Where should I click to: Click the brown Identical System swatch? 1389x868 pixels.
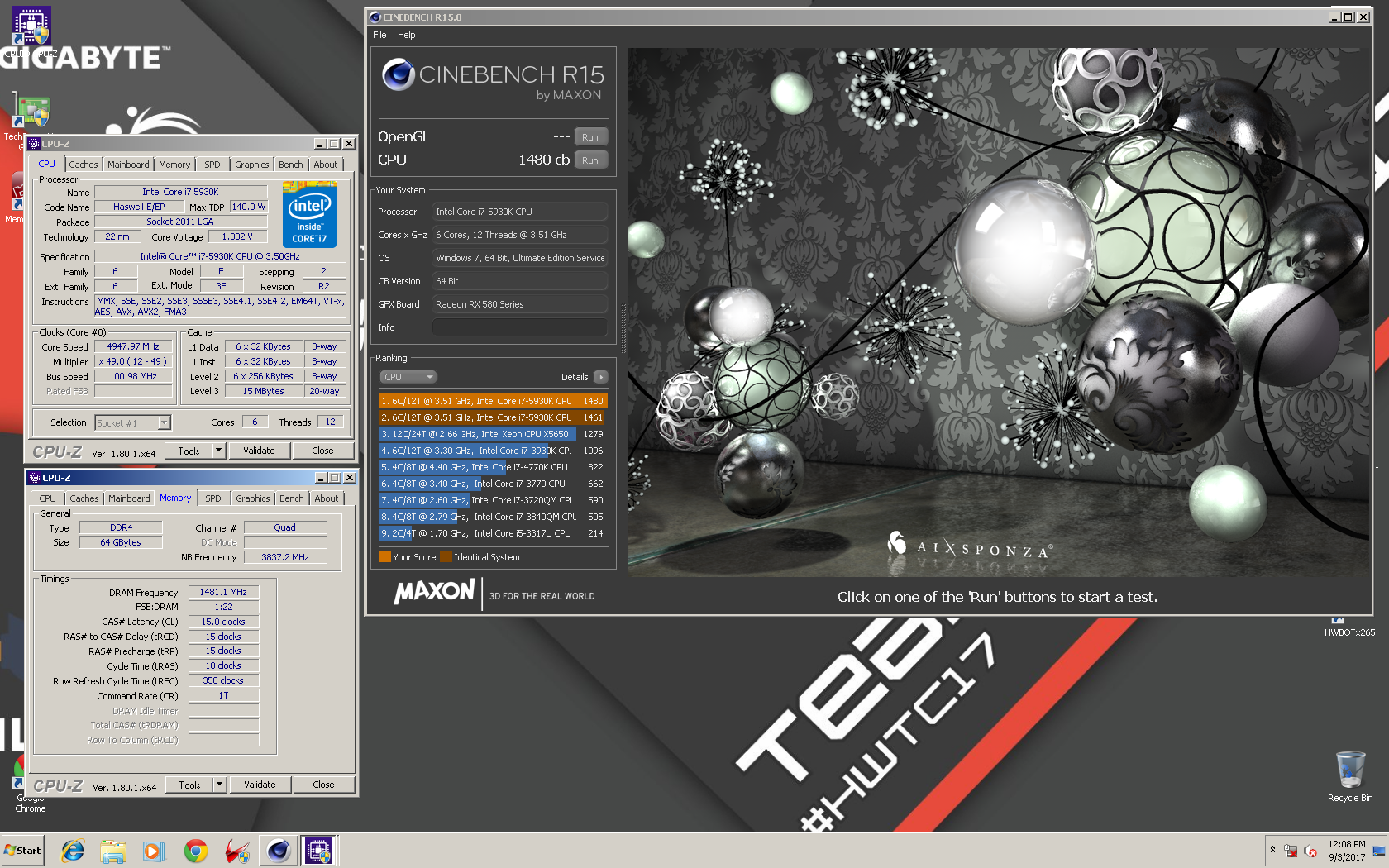coord(446,557)
